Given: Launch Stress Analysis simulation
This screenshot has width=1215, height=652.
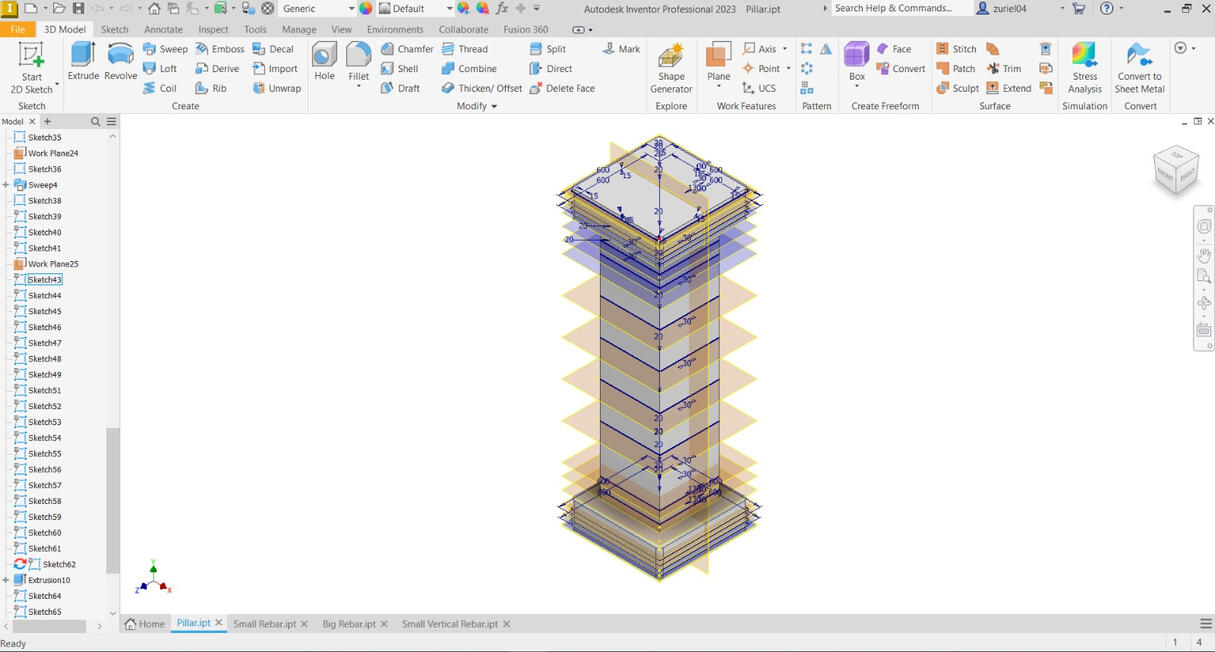Looking at the screenshot, I should click(x=1084, y=68).
